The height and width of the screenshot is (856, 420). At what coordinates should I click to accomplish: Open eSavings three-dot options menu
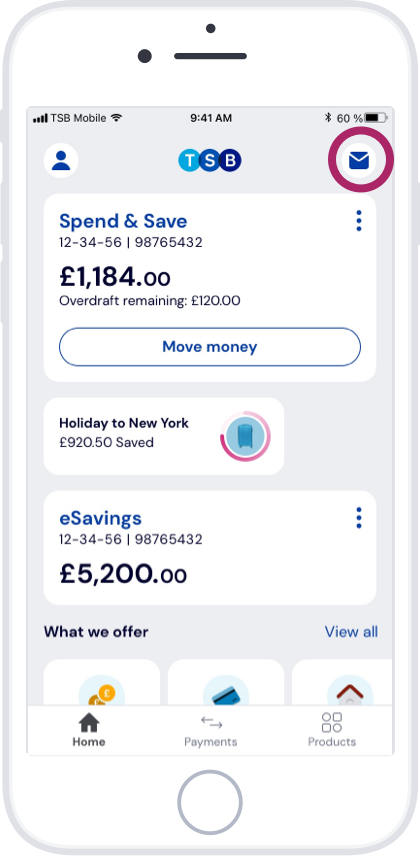click(359, 518)
